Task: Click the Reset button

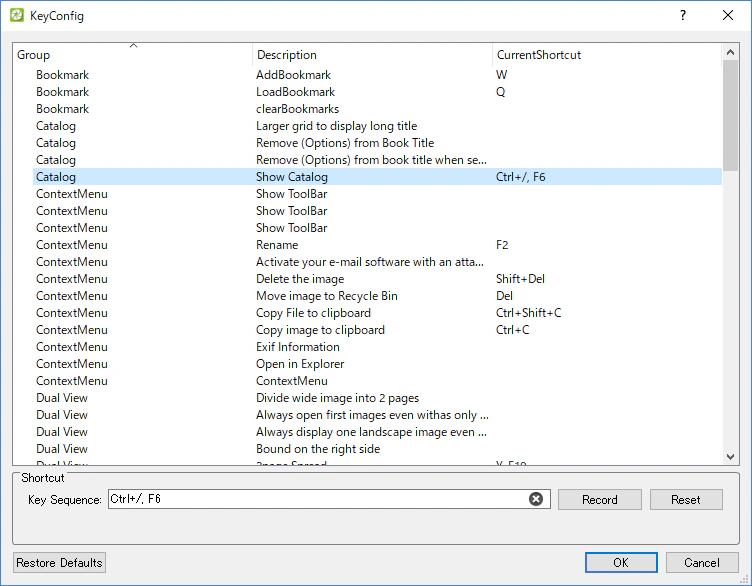Action: tap(686, 500)
